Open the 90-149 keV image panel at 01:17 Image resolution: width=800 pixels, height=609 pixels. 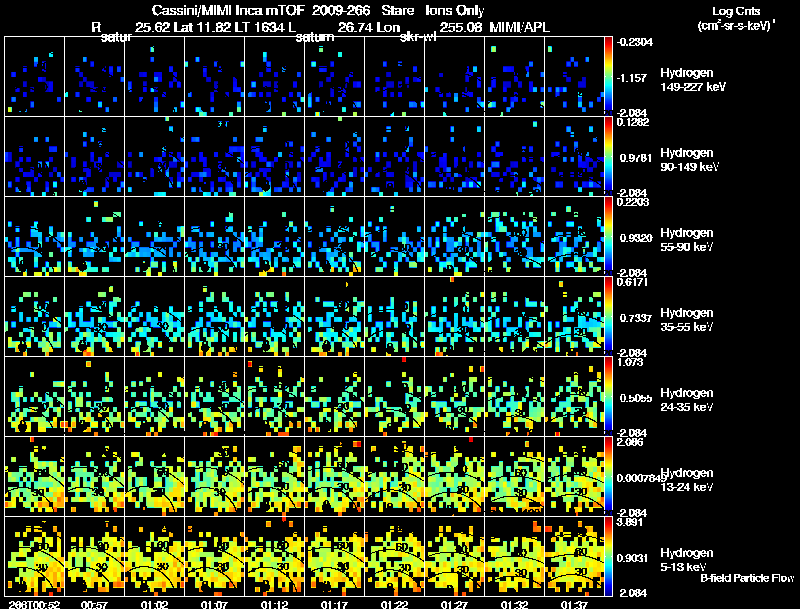[x=335, y=156]
